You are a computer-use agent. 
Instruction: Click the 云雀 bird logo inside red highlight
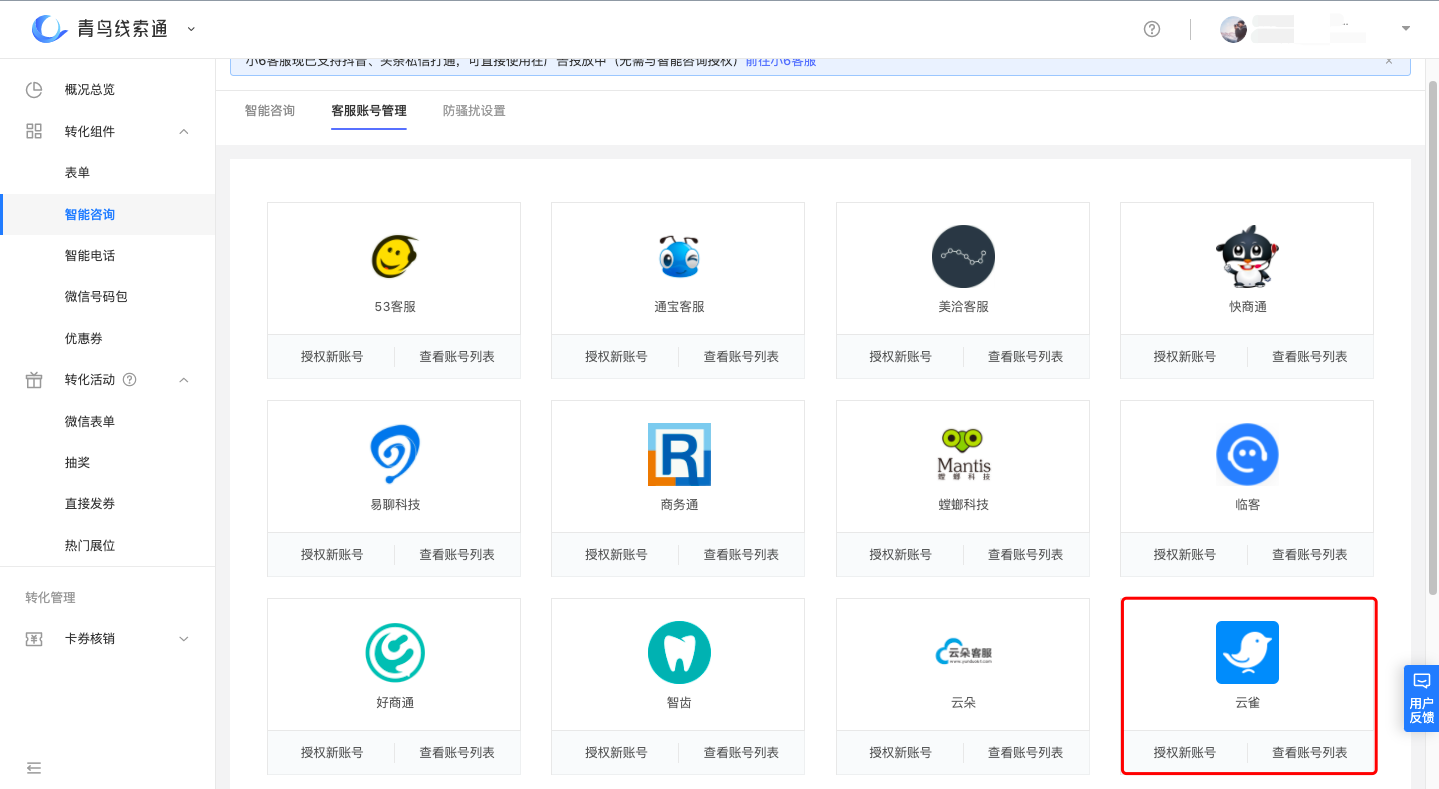[x=1246, y=652]
